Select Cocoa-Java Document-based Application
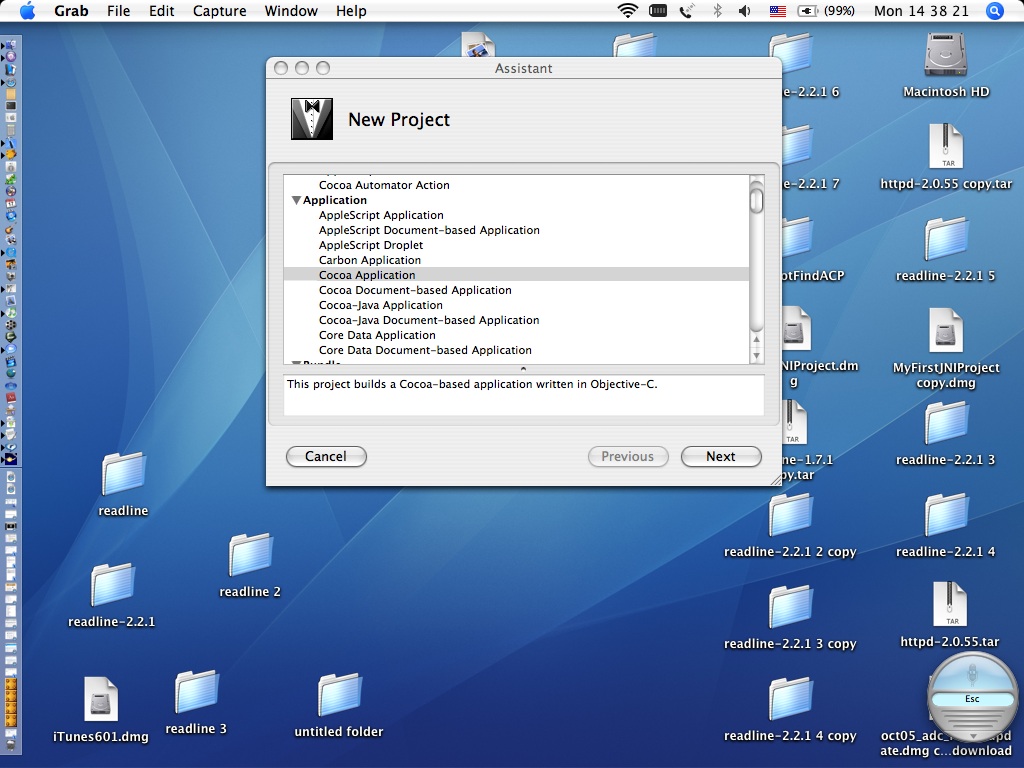Viewport: 1024px width, 768px height. coord(429,321)
